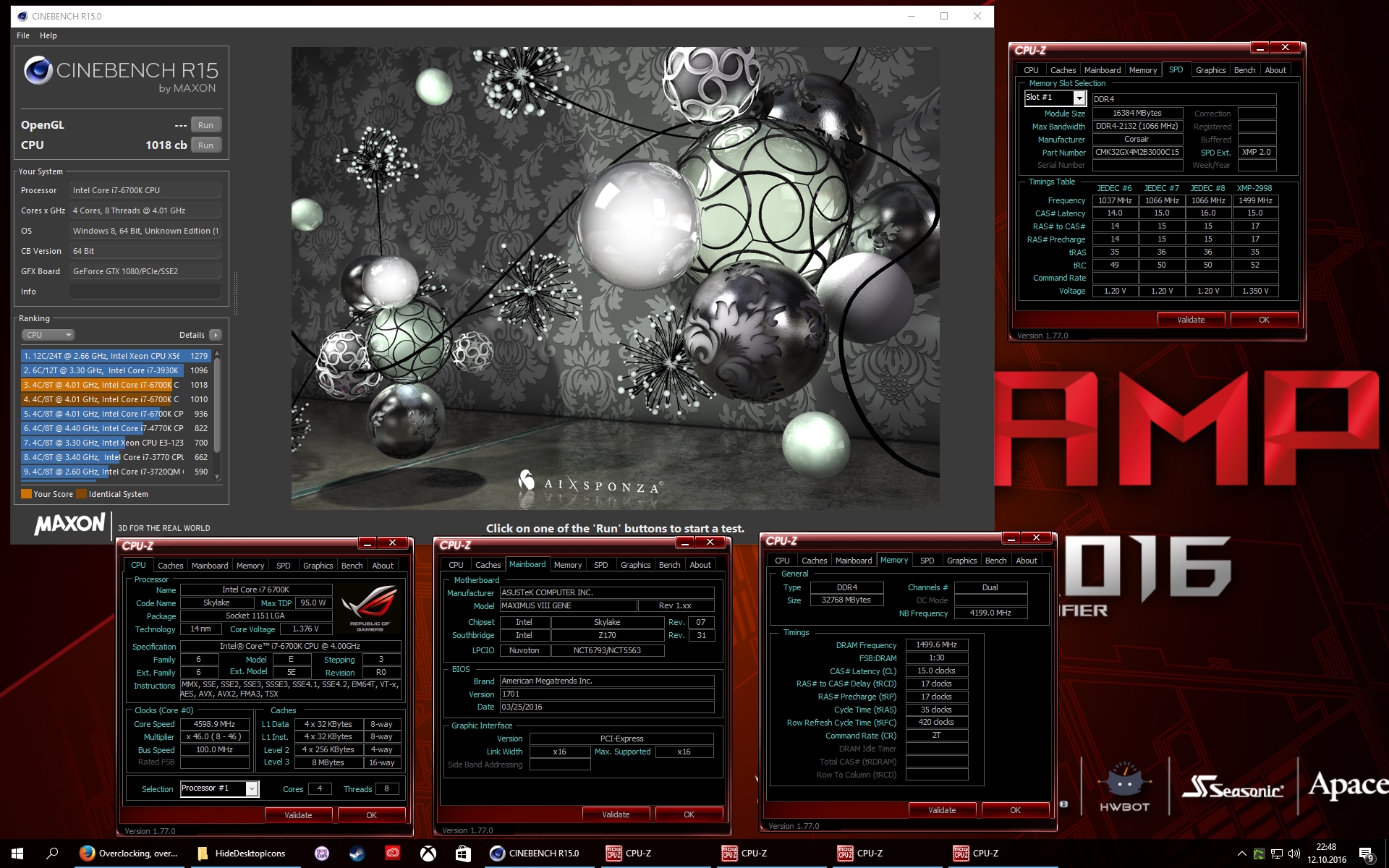Click the Info field in Your System
Screen dimensions: 1389x868
coord(145,292)
